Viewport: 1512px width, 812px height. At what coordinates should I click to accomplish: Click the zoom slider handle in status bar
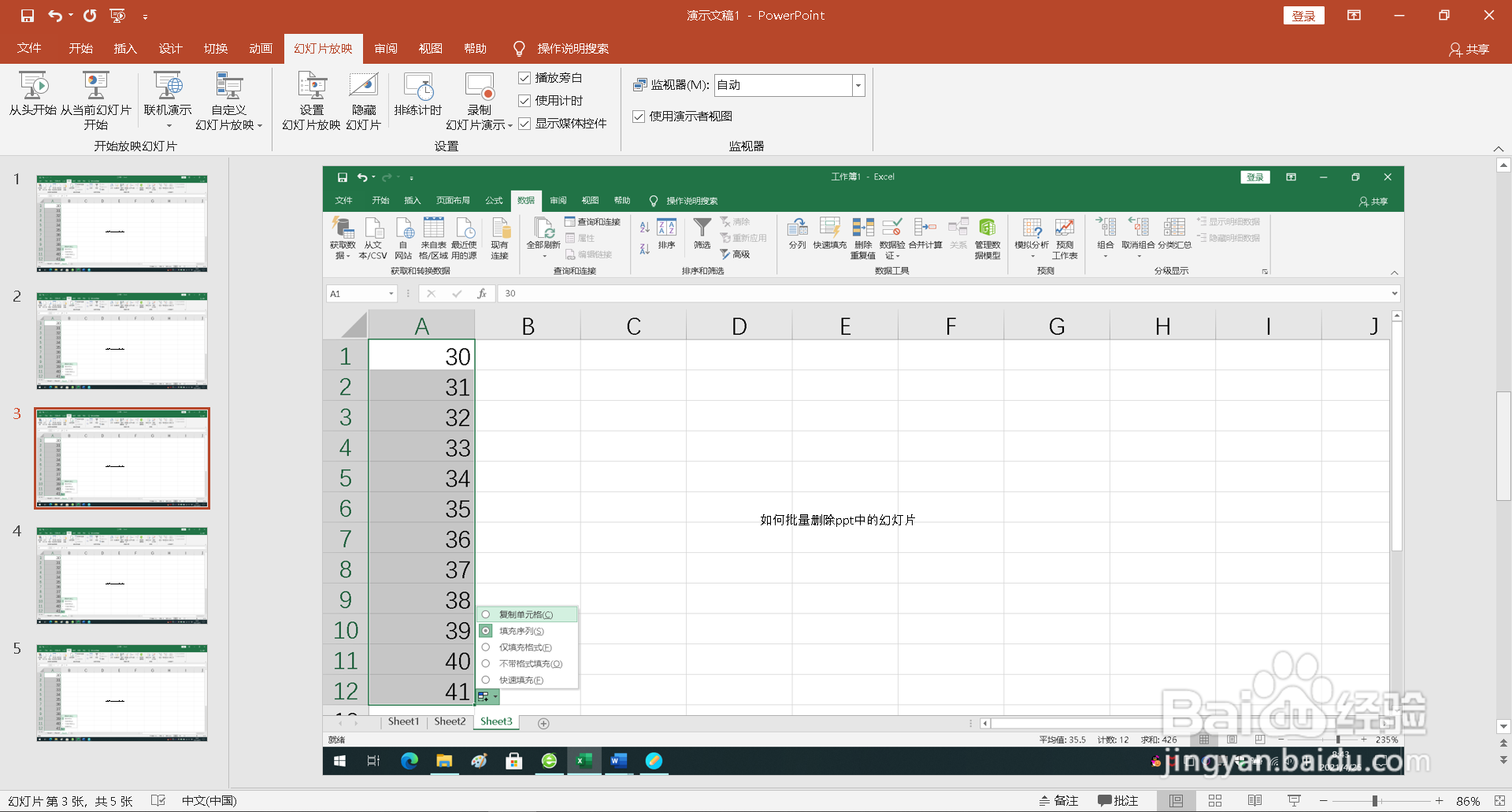pyautogui.click(x=1375, y=801)
